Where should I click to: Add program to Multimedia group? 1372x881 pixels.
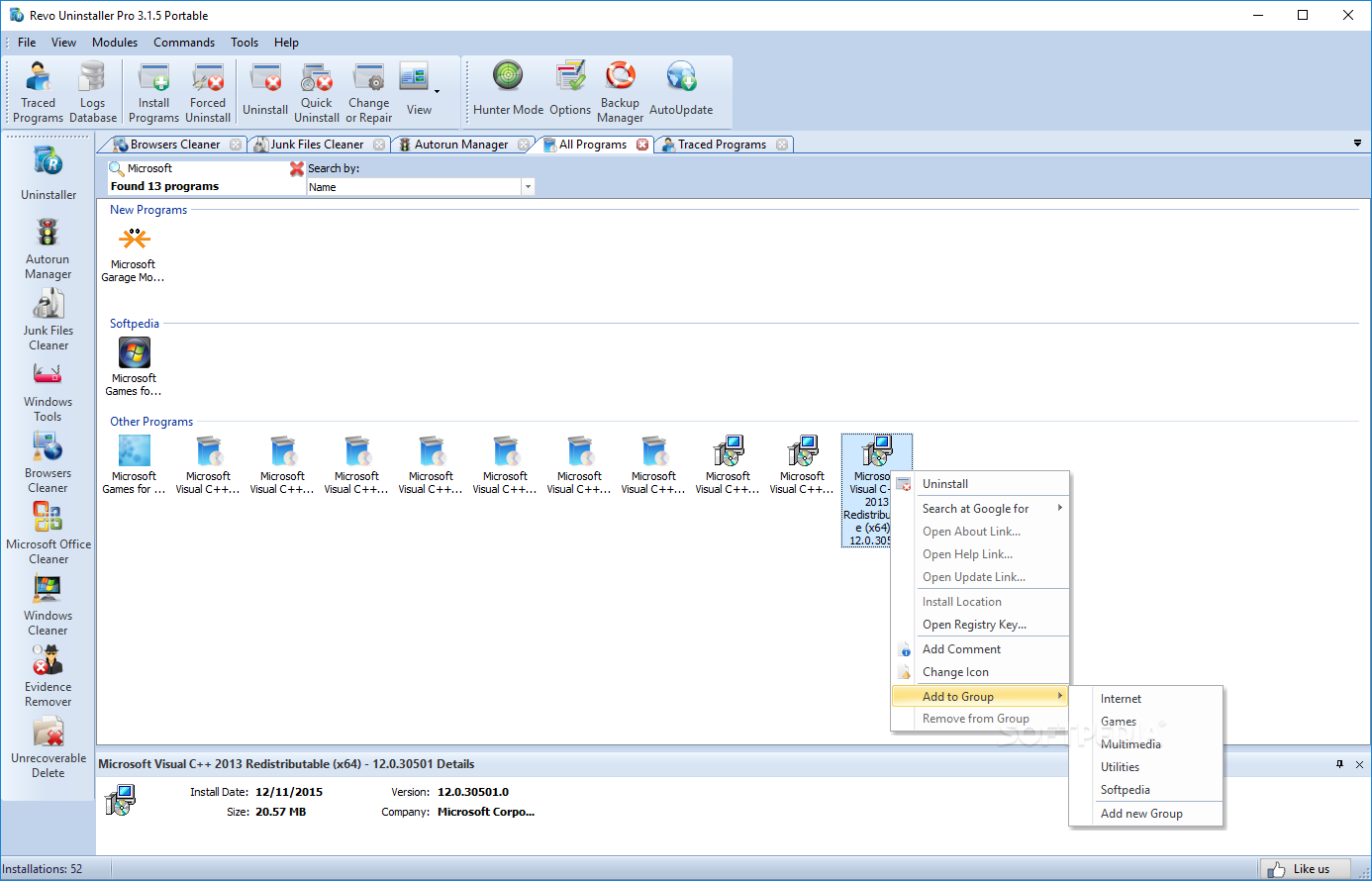click(1146, 744)
